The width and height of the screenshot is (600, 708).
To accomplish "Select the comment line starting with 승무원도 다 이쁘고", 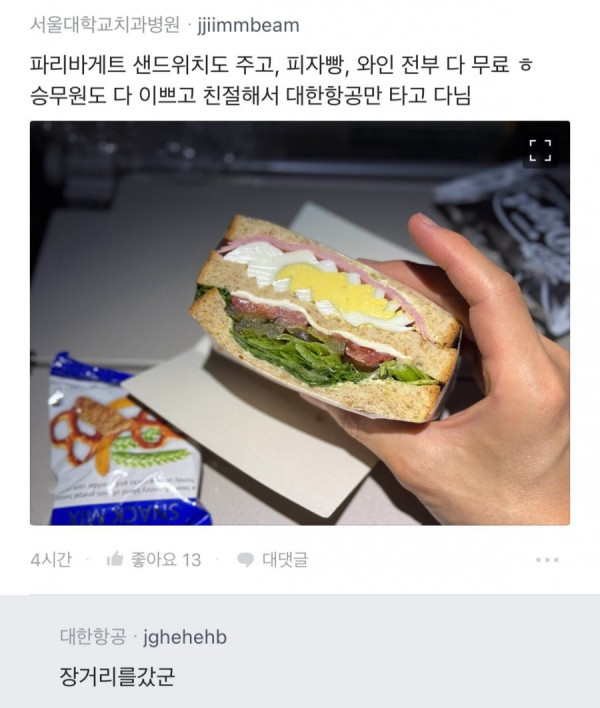I will [x=251, y=95].
